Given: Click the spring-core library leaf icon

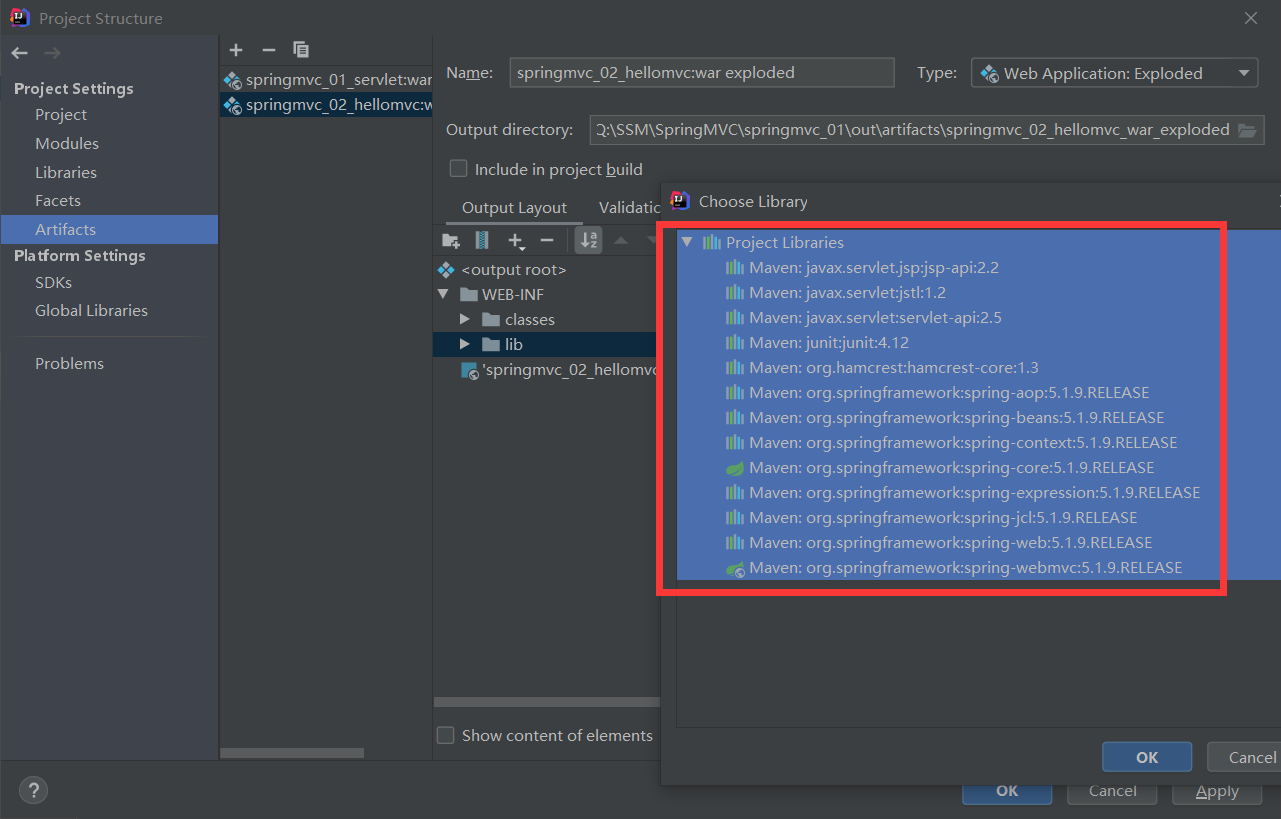Looking at the screenshot, I should [x=735, y=468].
